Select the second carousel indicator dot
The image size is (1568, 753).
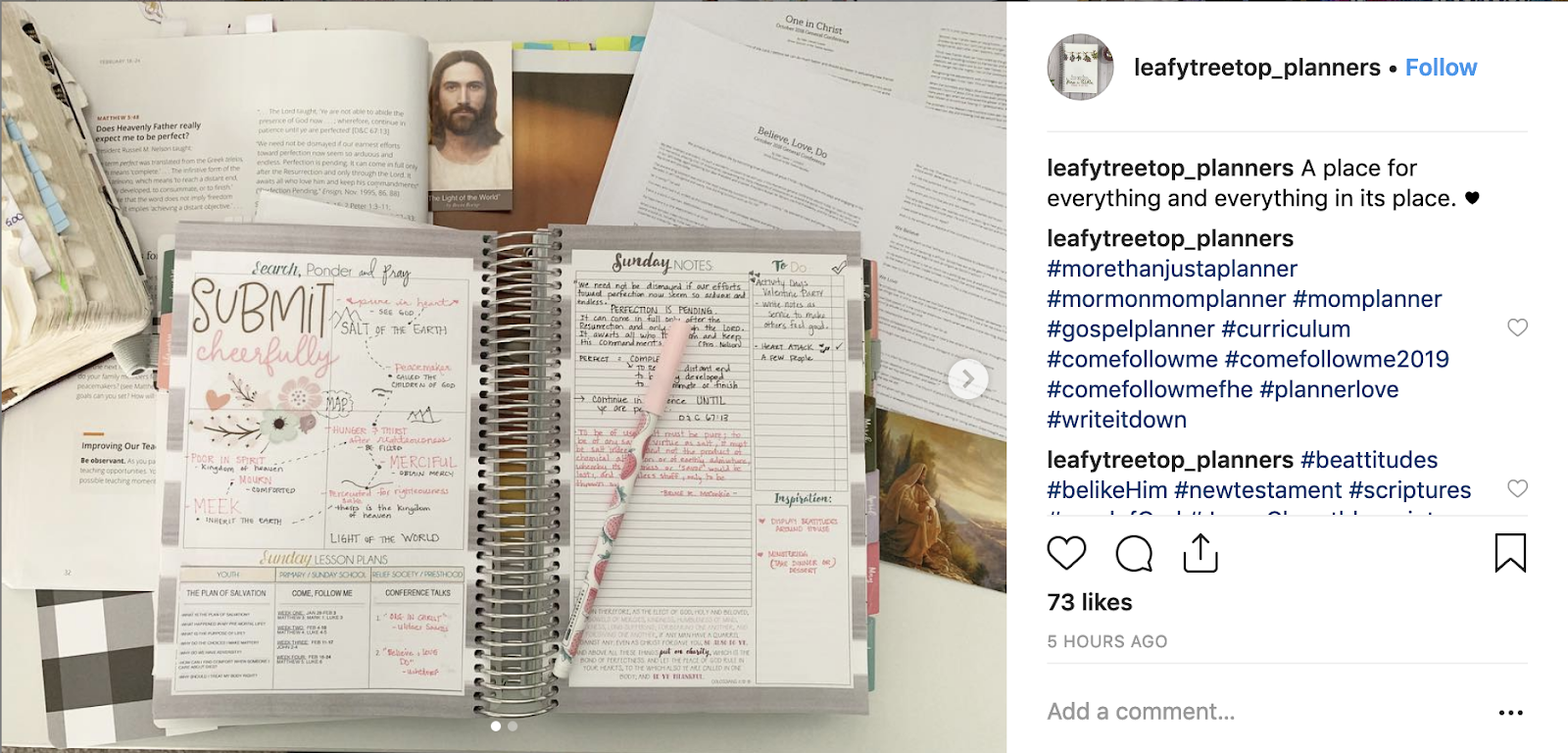[x=513, y=727]
